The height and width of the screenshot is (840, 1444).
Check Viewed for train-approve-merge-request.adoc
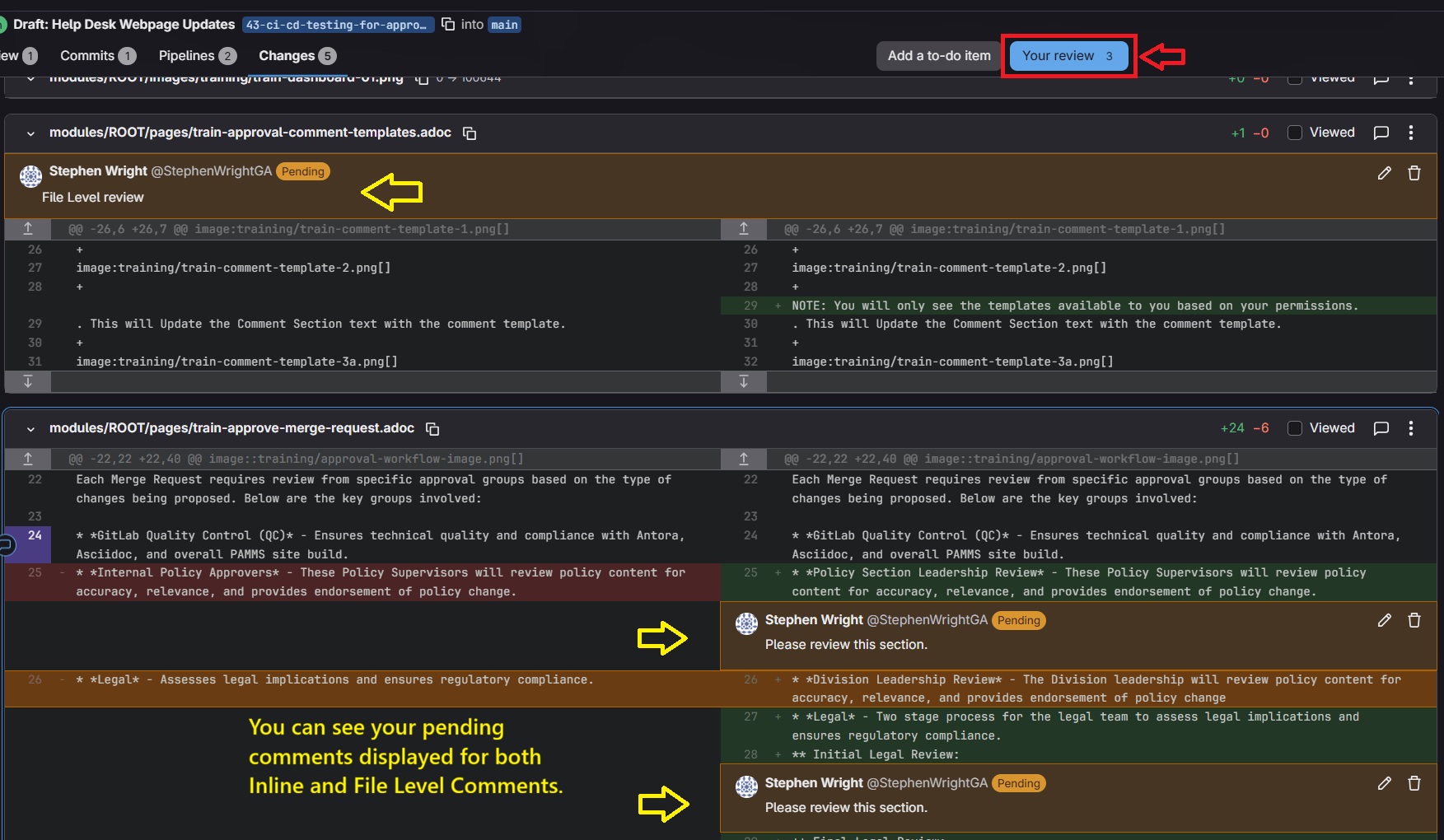tap(1295, 428)
